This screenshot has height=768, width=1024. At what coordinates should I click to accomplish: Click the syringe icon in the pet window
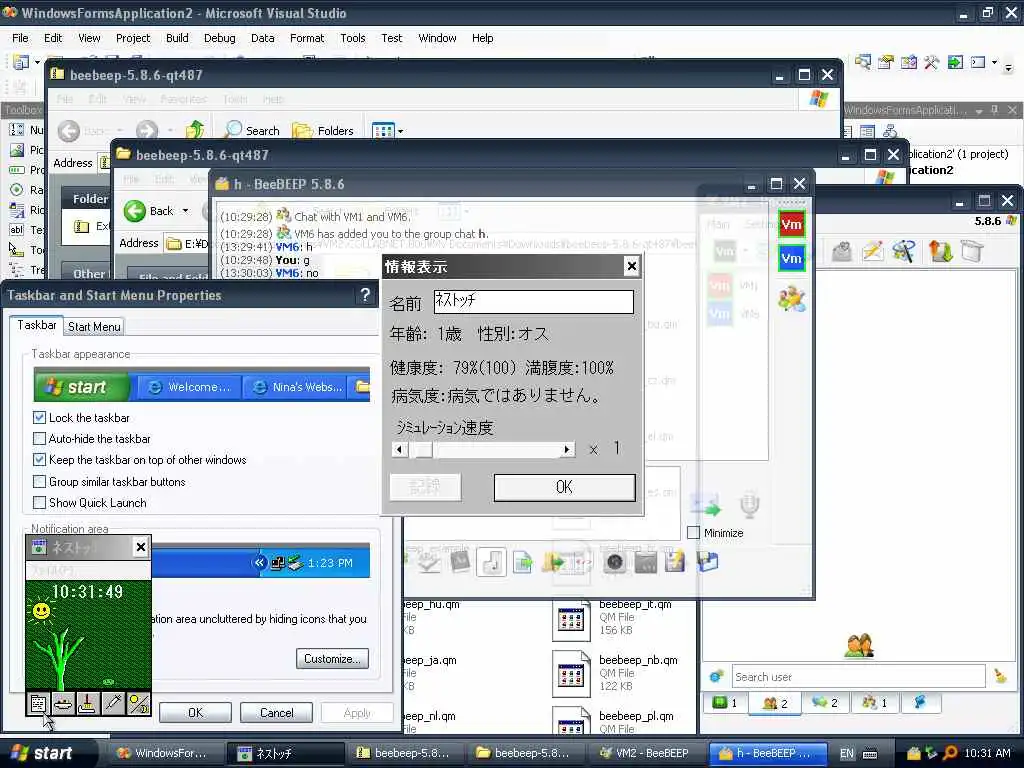click(x=113, y=703)
